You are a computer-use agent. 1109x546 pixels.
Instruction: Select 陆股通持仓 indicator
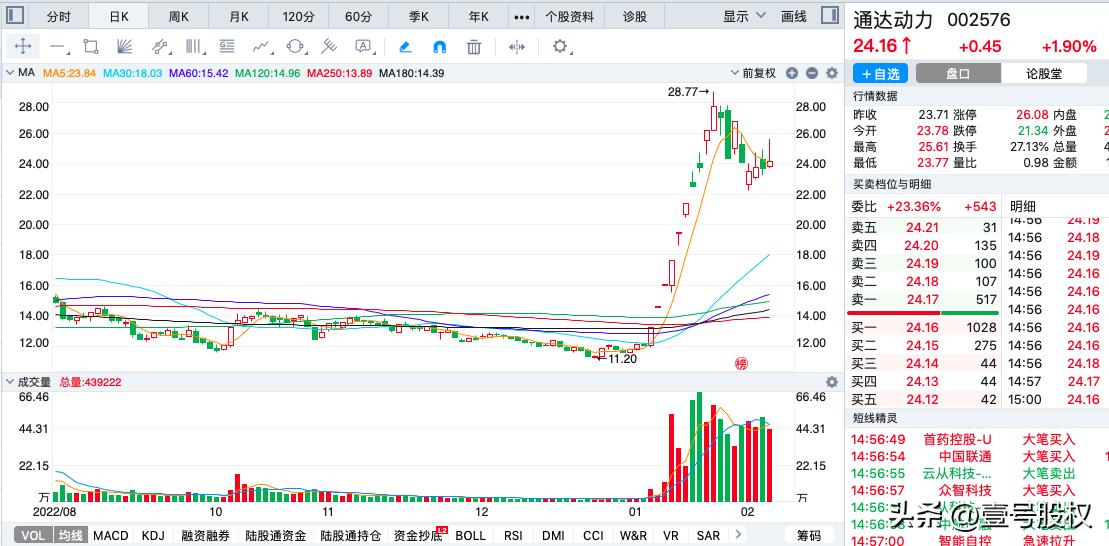coord(351,535)
